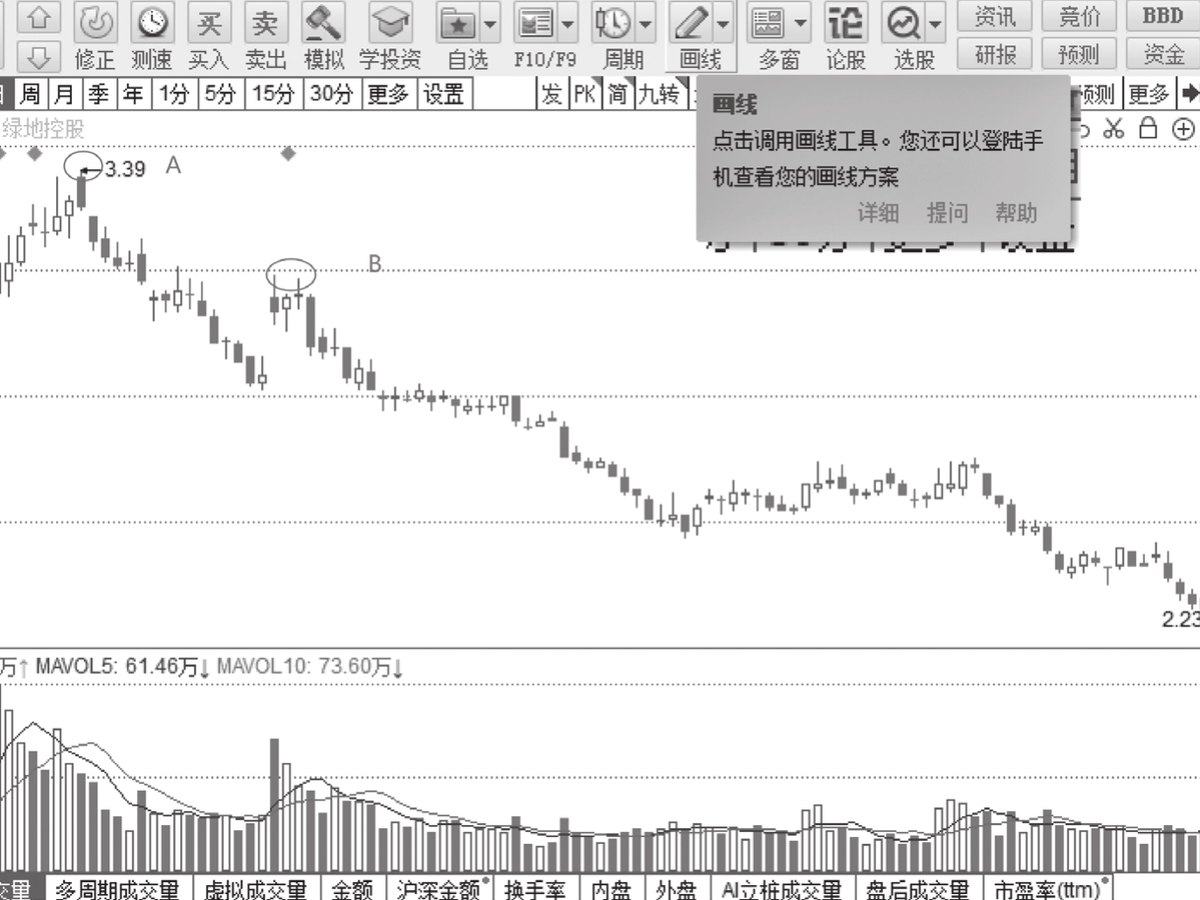The width and height of the screenshot is (1200, 900).
Task: Open the 更多 periods menu
Action: tap(388, 95)
